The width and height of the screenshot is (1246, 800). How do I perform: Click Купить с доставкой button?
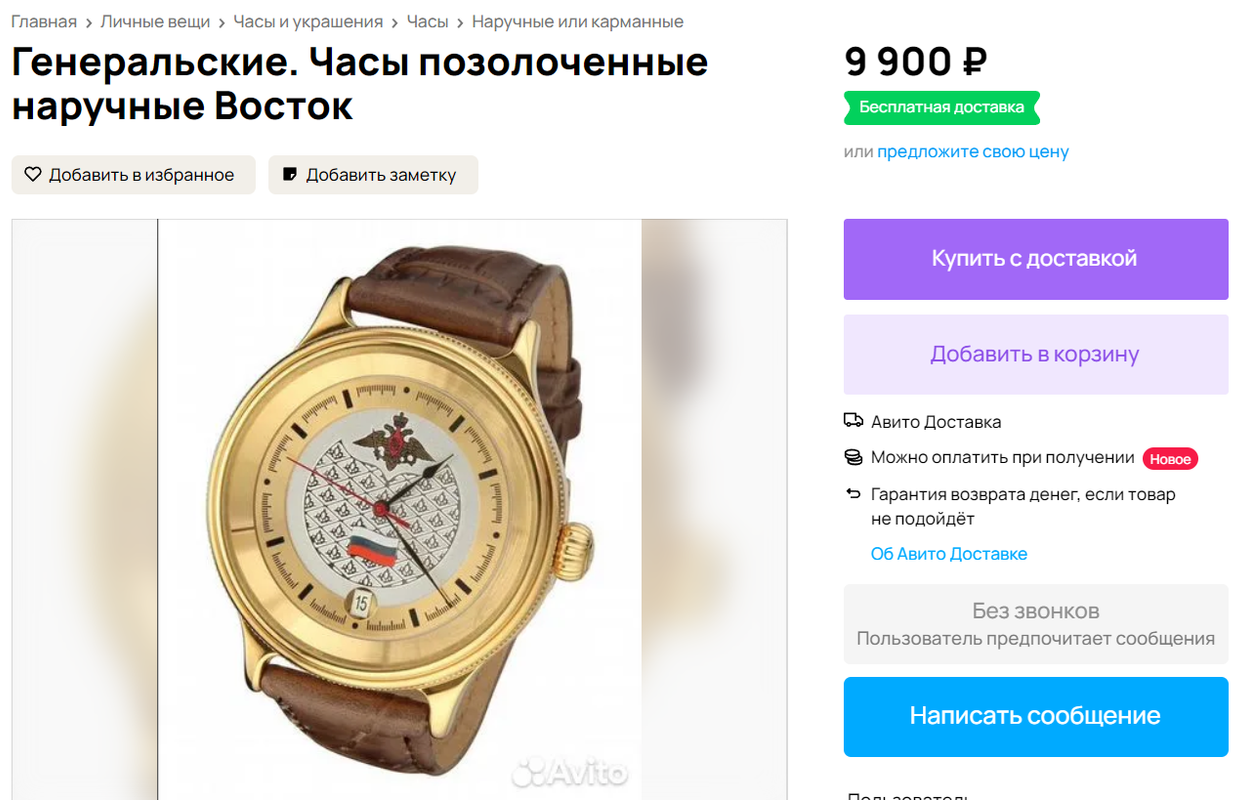click(1036, 259)
